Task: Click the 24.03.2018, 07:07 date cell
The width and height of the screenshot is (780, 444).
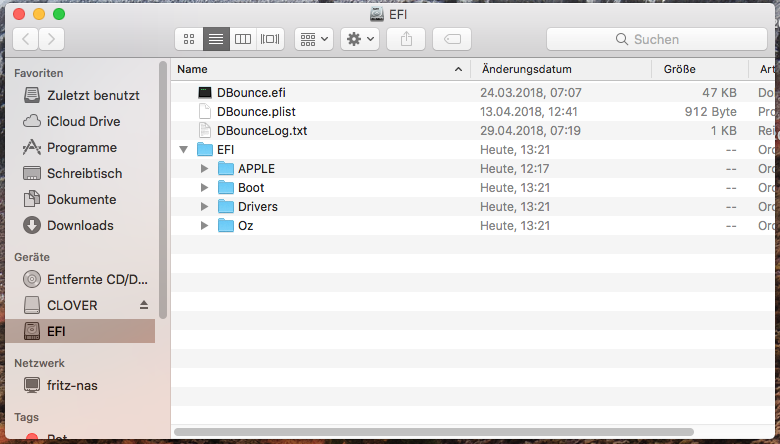Action: point(531,92)
